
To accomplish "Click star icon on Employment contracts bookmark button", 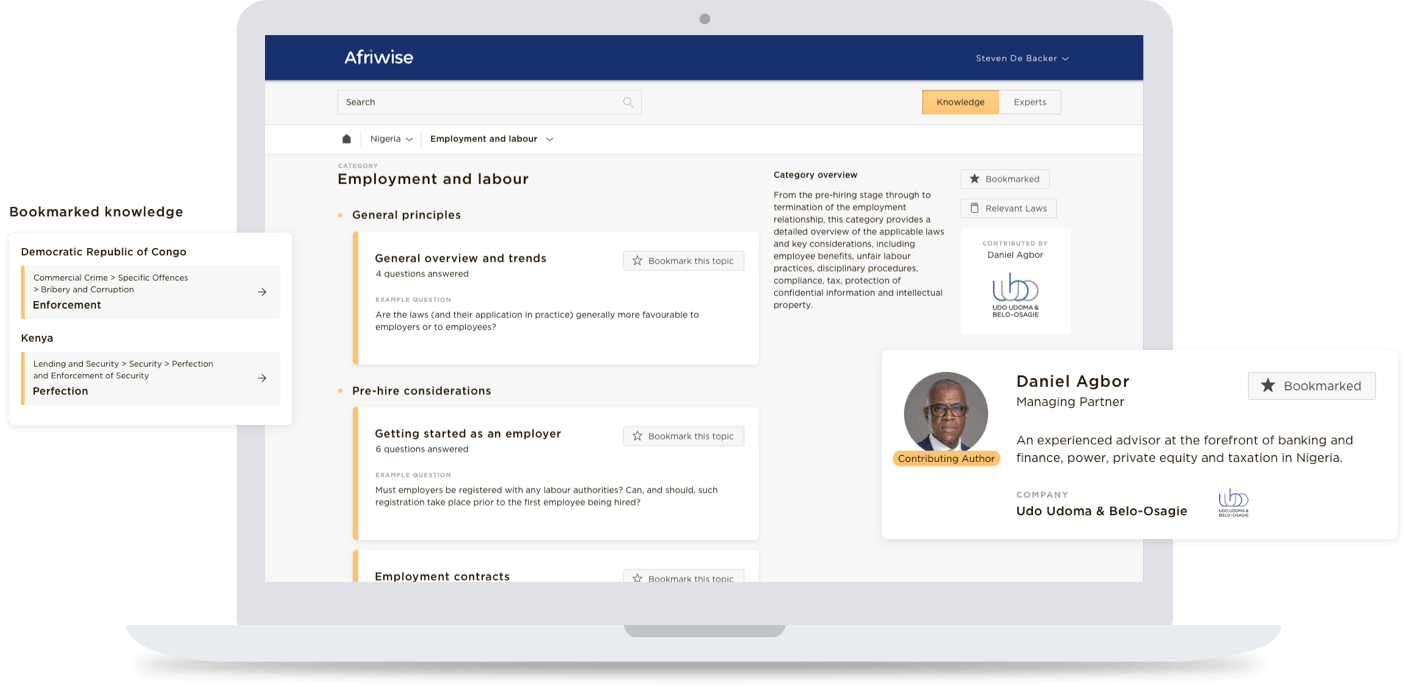I will 637,578.
